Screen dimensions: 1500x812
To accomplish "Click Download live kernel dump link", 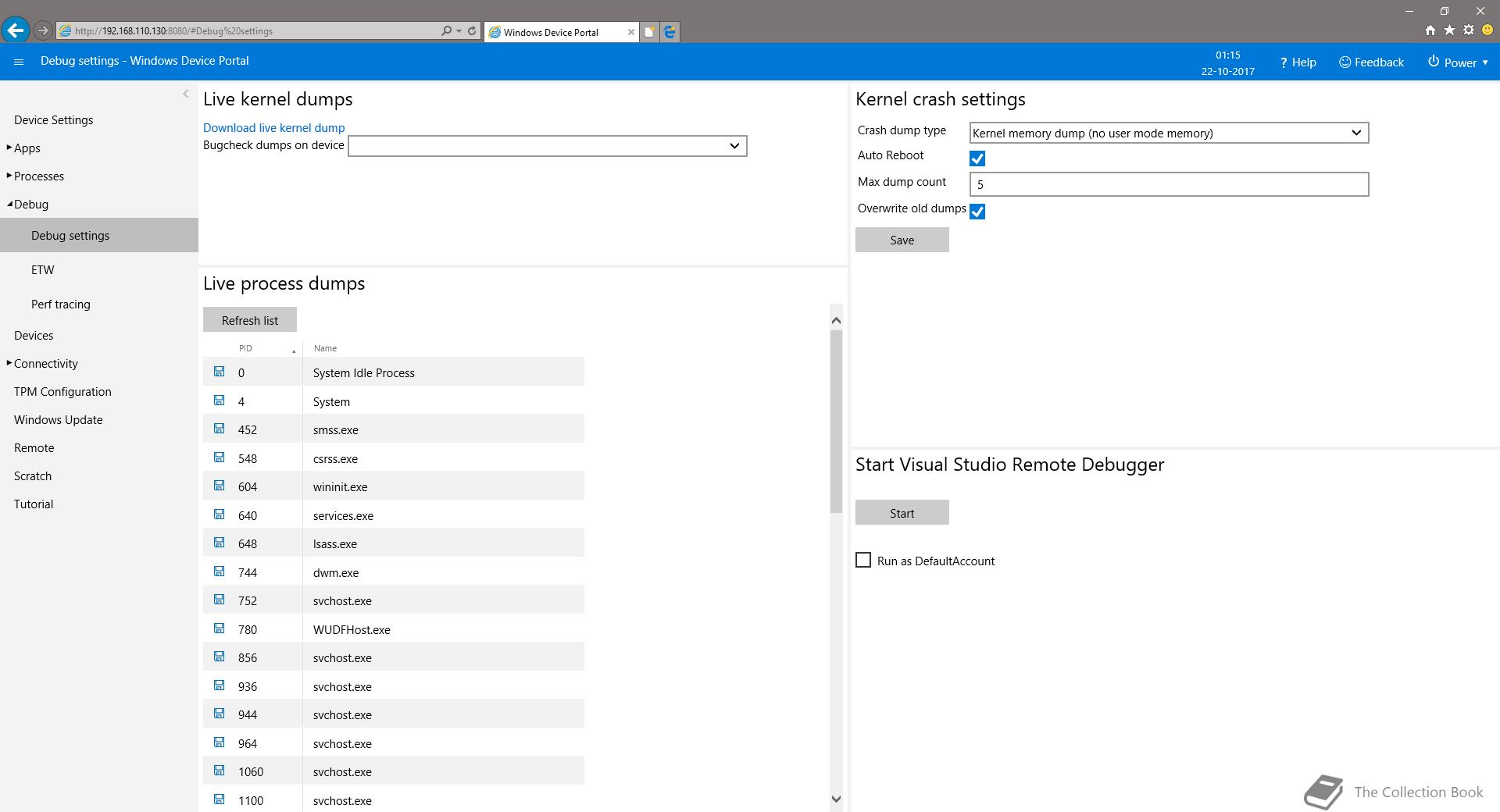I will point(273,127).
